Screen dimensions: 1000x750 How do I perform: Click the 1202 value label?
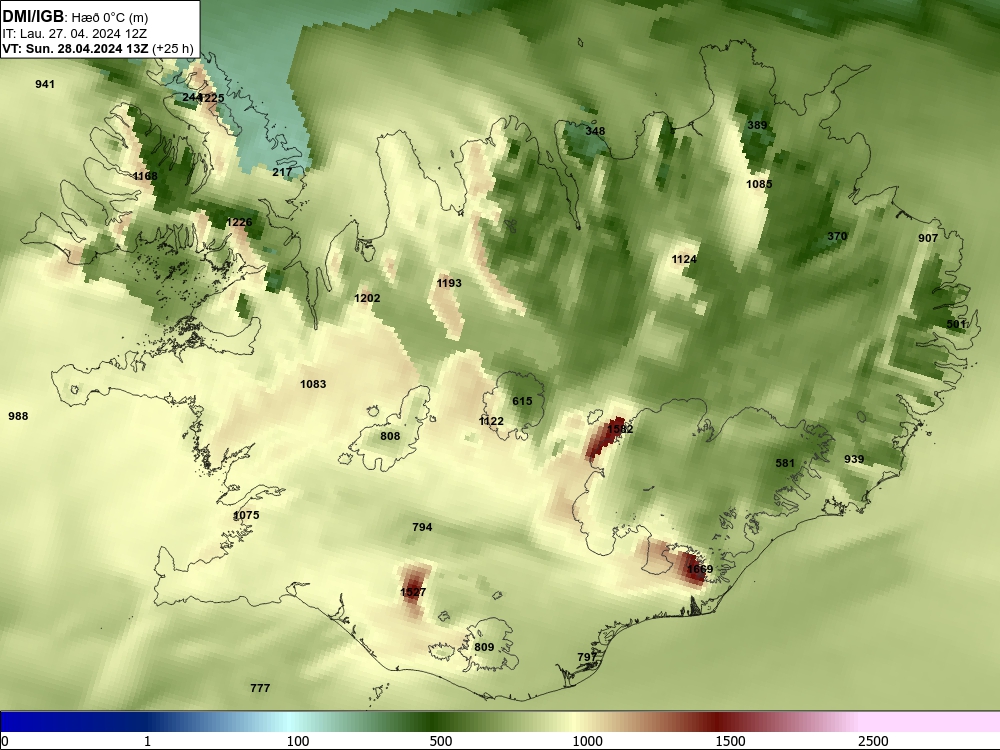click(367, 298)
